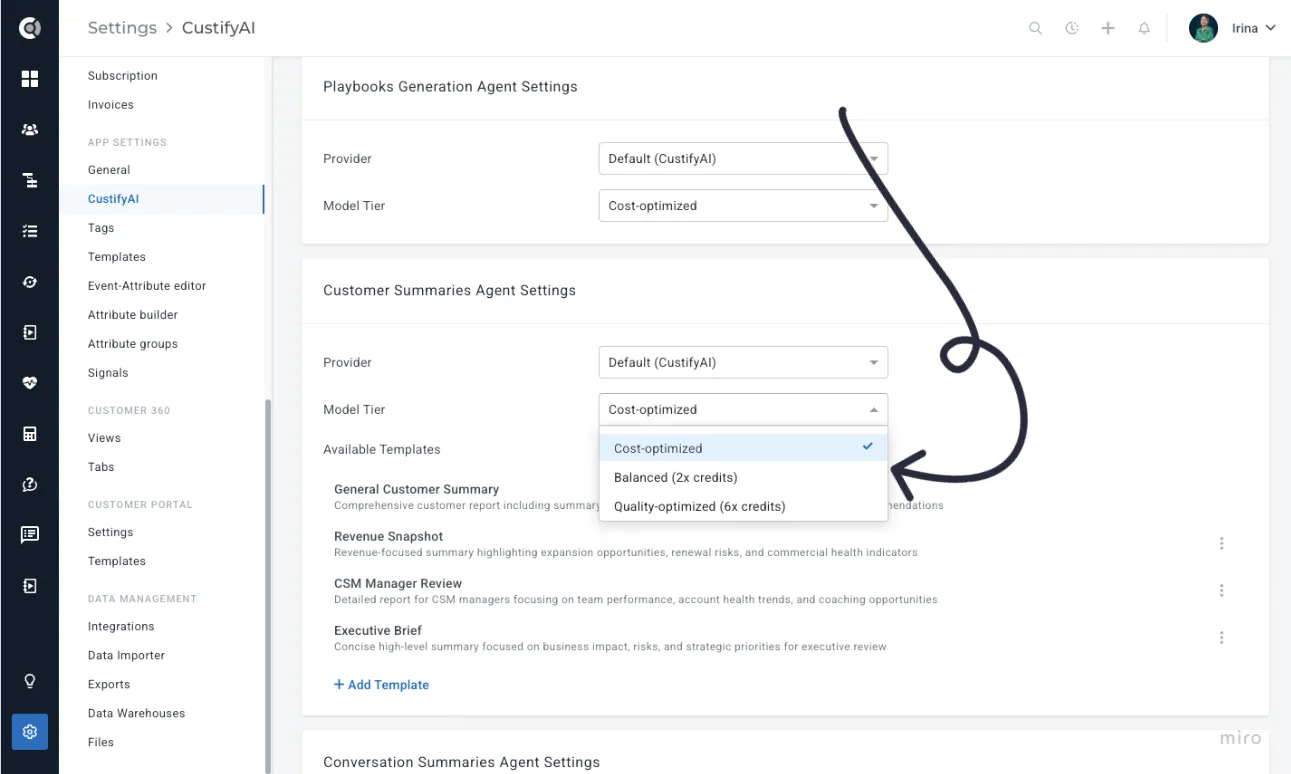The height and width of the screenshot is (774, 1291).
Task: Open Provider dropdown under Customer Summaries Agent
Action: [743, 363]
